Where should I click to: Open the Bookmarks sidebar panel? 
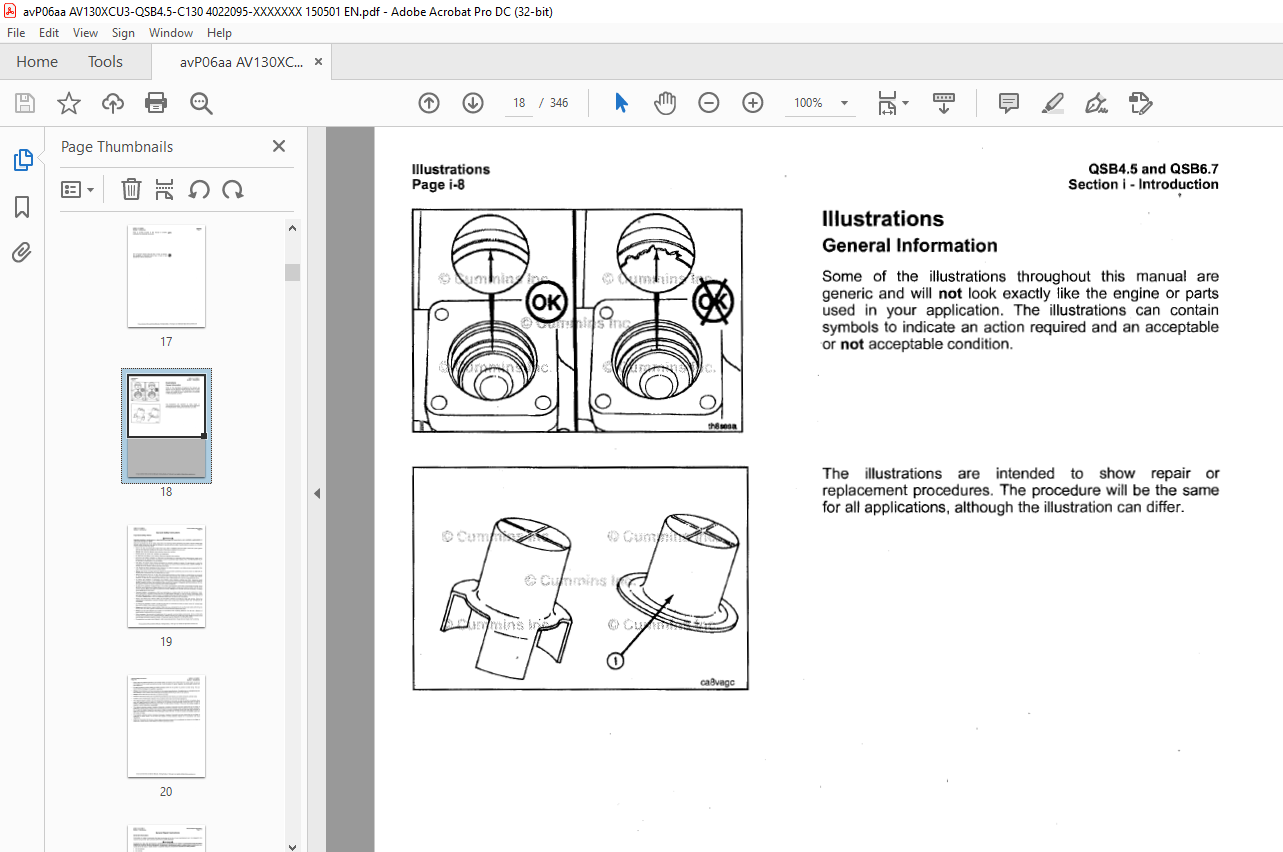pos(22,207)
